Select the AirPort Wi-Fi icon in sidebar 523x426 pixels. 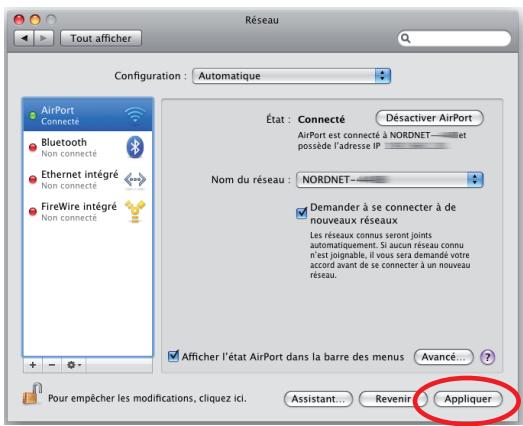(x=135, y=115)
